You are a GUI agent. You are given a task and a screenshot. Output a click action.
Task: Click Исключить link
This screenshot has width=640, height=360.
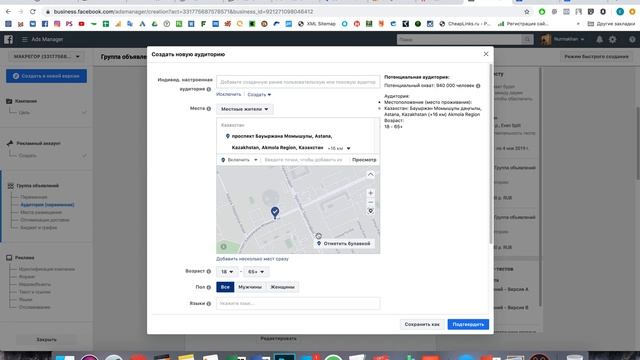(229, 94)
